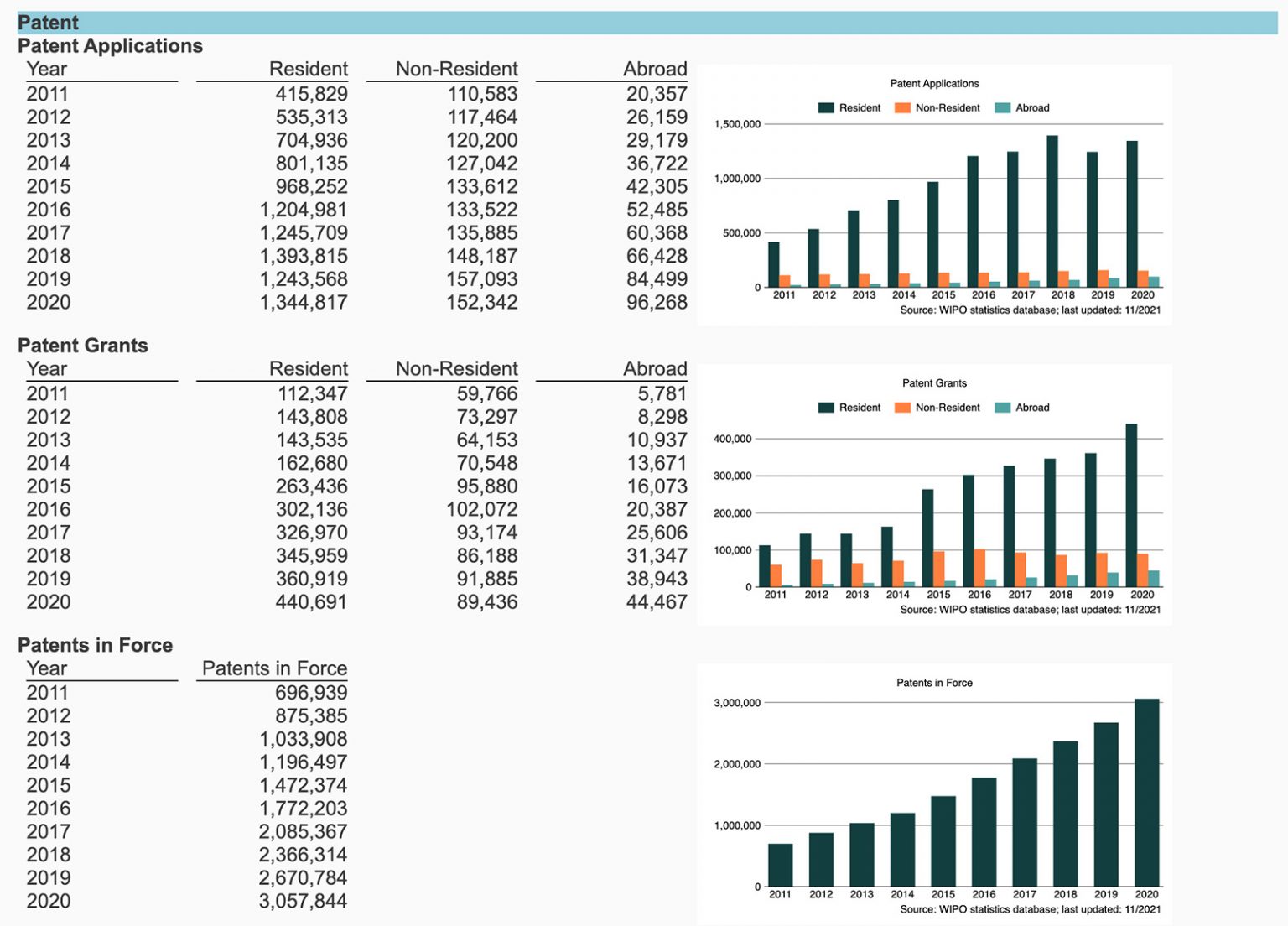Click the Non-Resident legend swatch in Patent Grants chart
This screenshot has width=1288, height=926.
(902, 408)
